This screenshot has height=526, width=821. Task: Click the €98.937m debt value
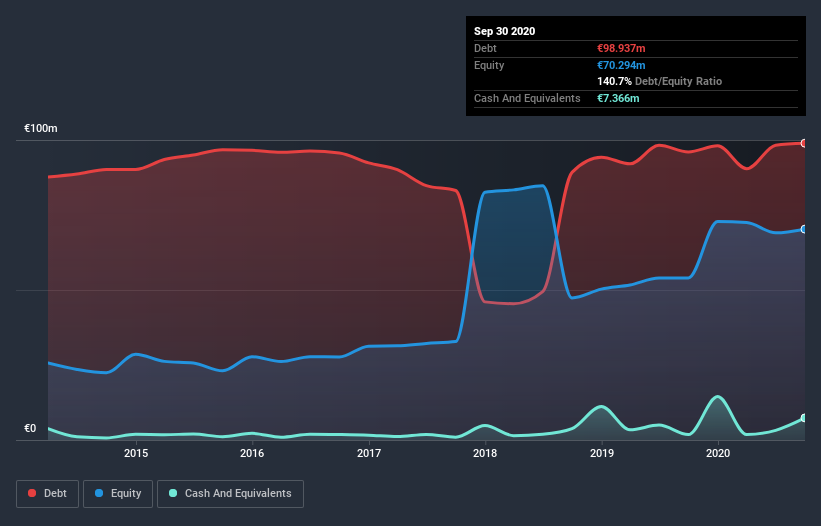(621, 48)
